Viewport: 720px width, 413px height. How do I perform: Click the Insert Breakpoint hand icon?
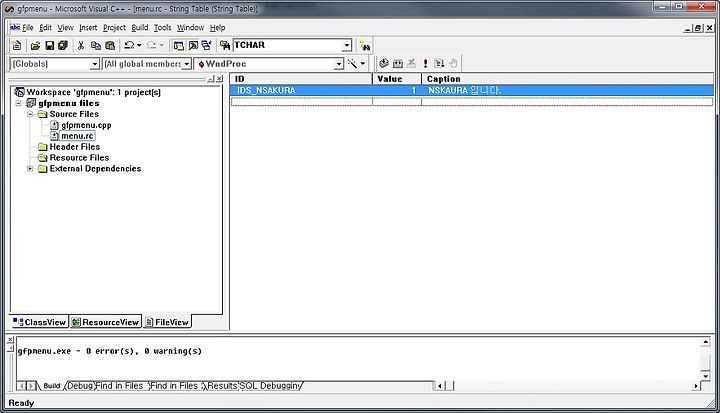(x=453, y=63)
